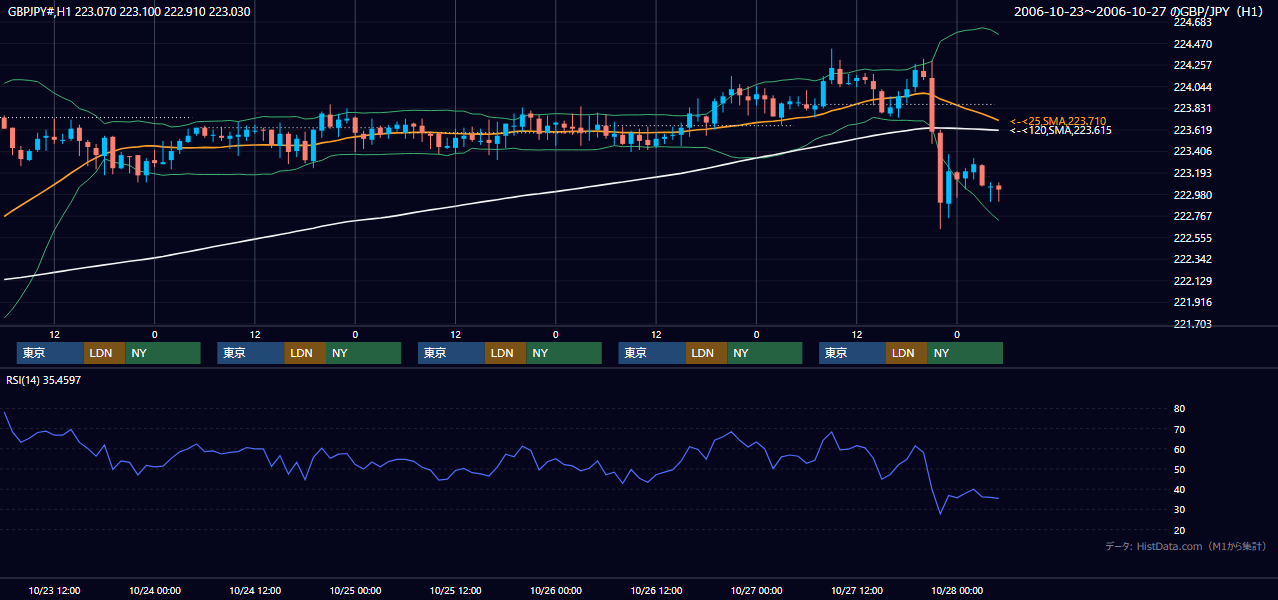Click the 10/27 12:00 time axis label
The width and height of the screenshot is (1278, 600).
(x=857, y=590)
